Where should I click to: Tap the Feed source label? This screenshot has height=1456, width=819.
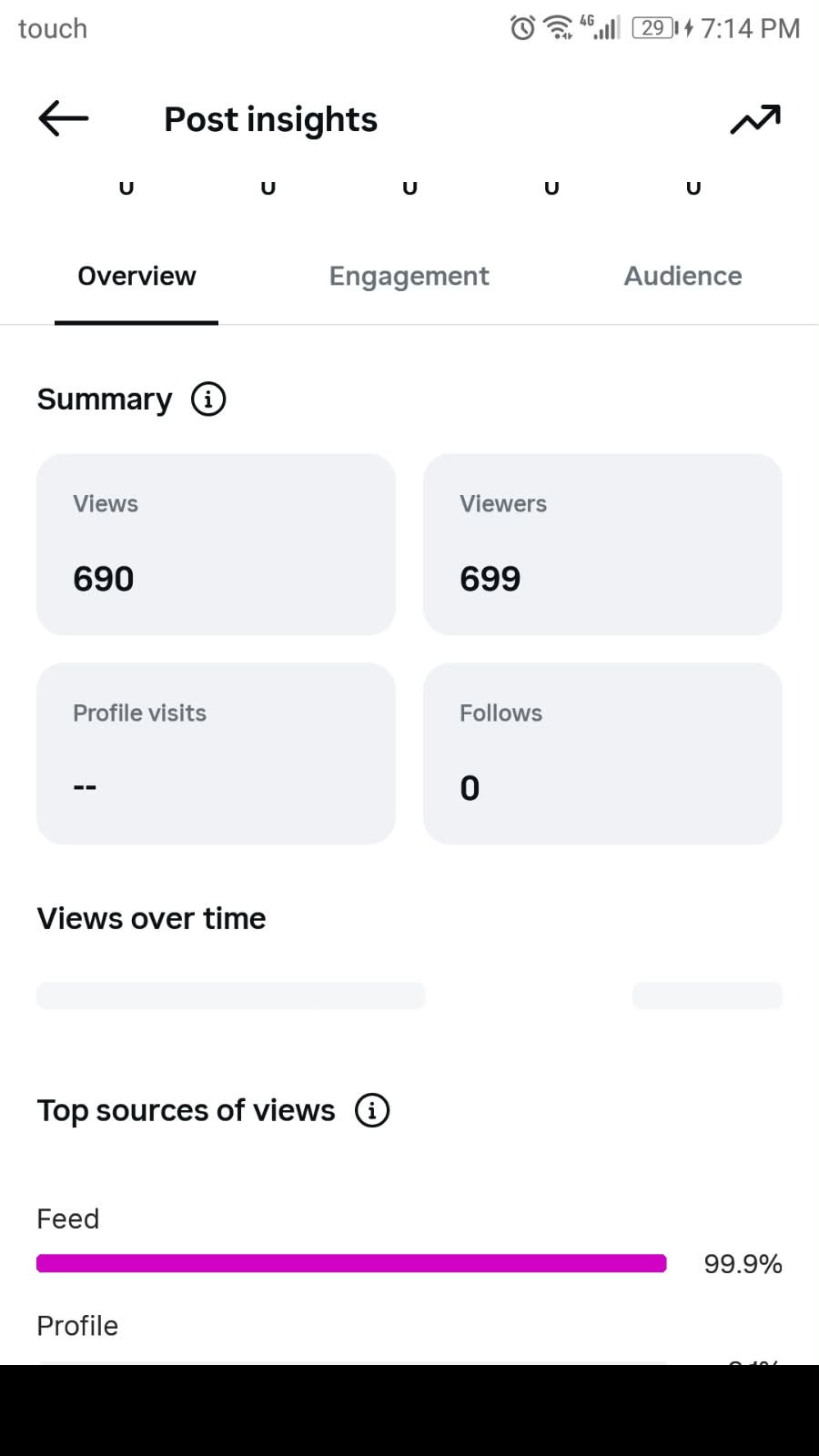[67, 1218]
